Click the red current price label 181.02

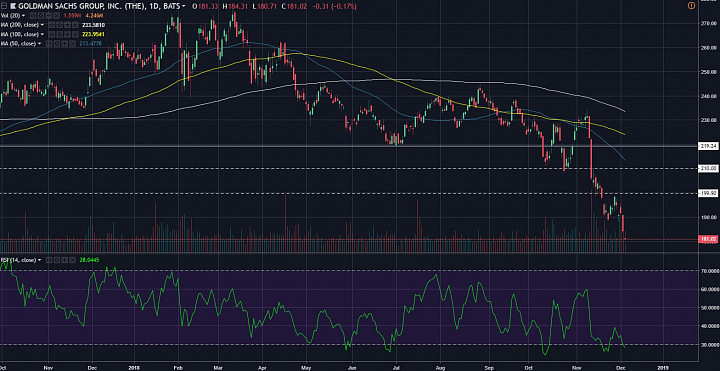[707, 239]
